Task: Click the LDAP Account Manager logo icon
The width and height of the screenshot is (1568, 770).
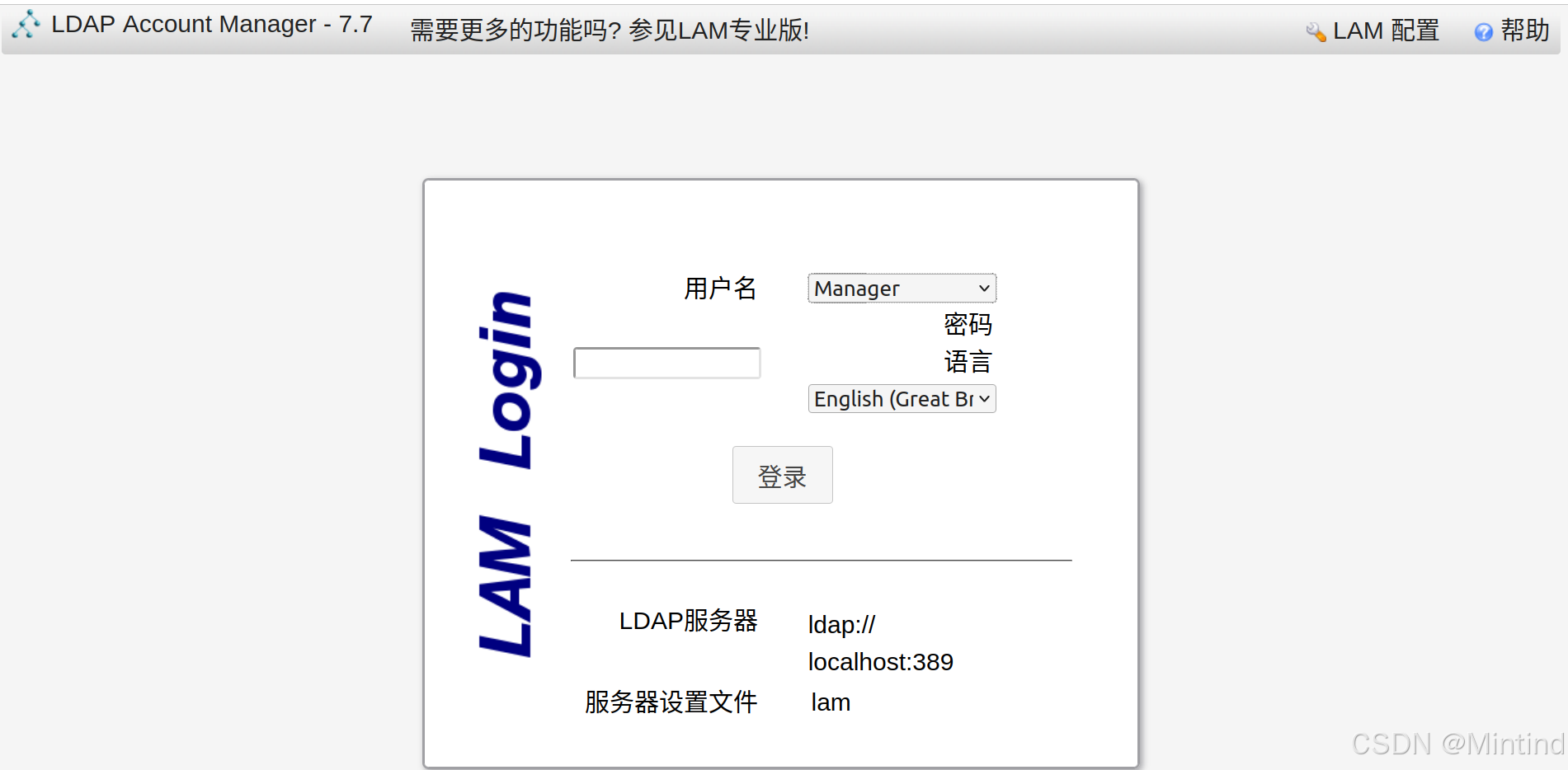Action: click(26, 25)
